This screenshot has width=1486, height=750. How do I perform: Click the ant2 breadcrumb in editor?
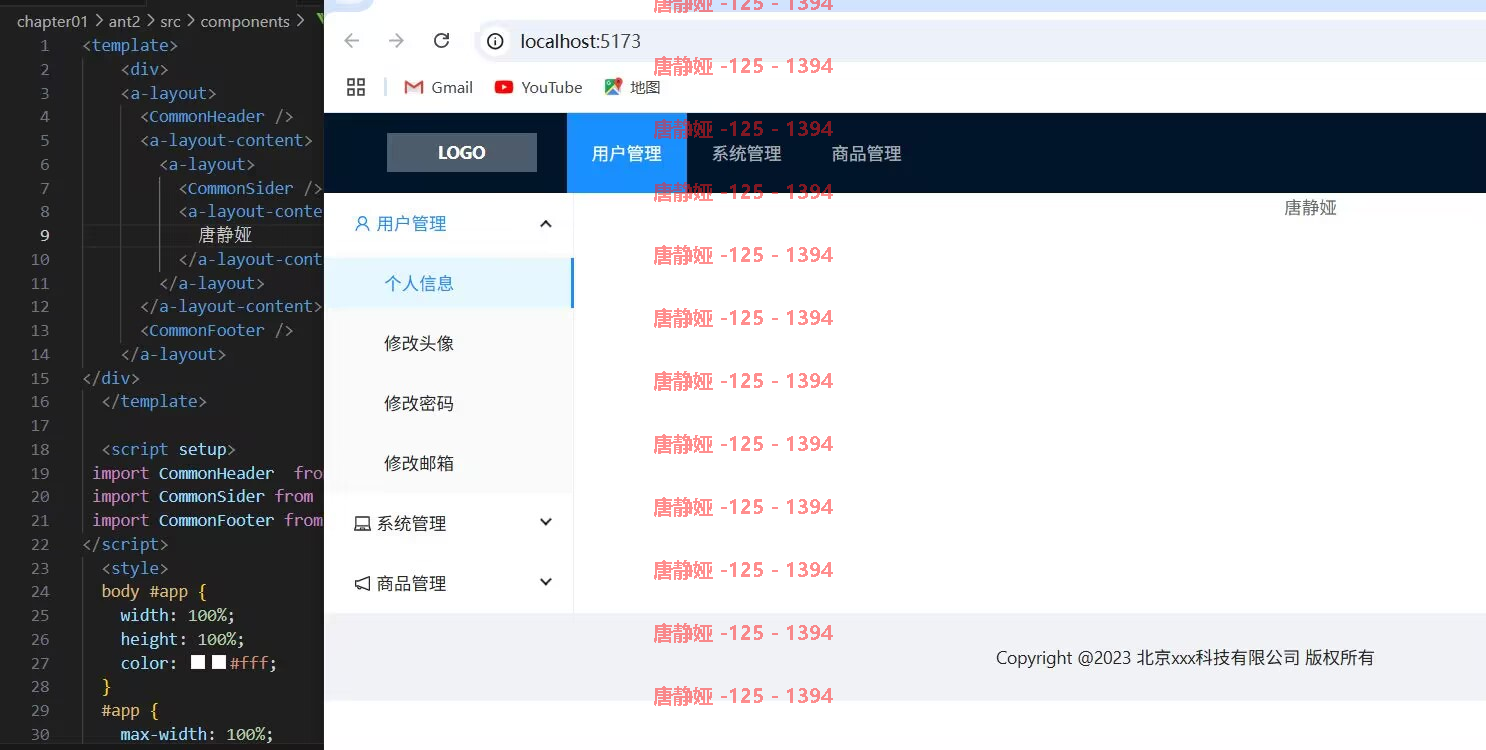coord(124,21)
